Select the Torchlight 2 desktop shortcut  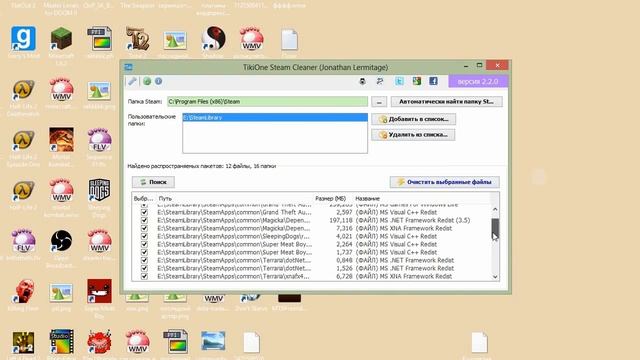[x=137, y=38]
